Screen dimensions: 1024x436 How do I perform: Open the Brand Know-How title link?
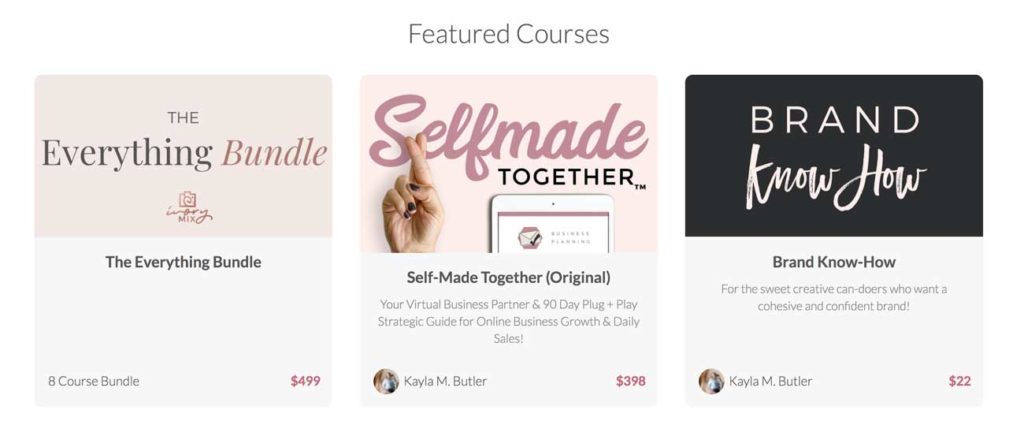[x=834, y=262]
